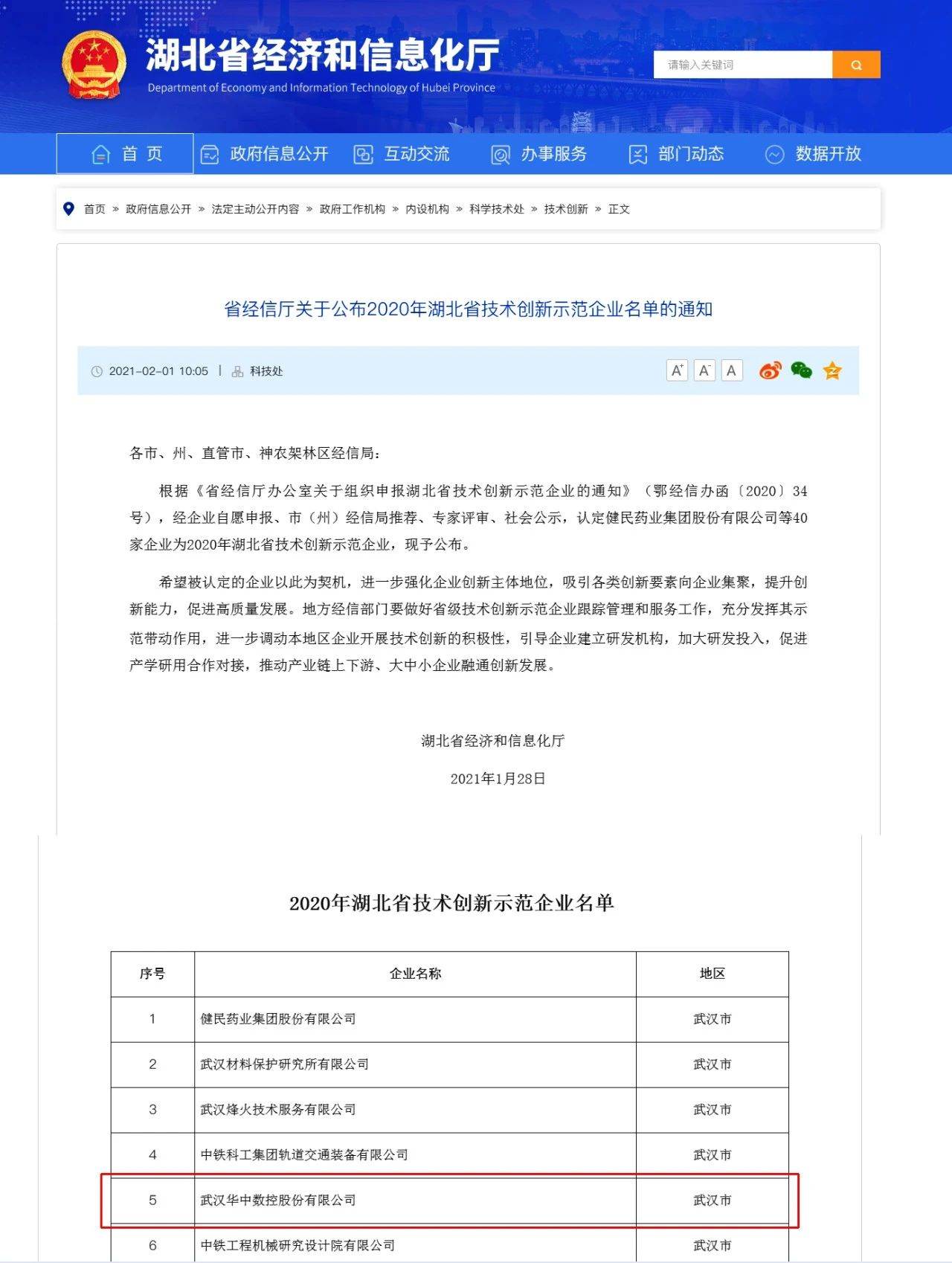Viewport: 952px width, 1263px height.
Task: Click the clock icon by publish date
Action: [x=97, y=371]
